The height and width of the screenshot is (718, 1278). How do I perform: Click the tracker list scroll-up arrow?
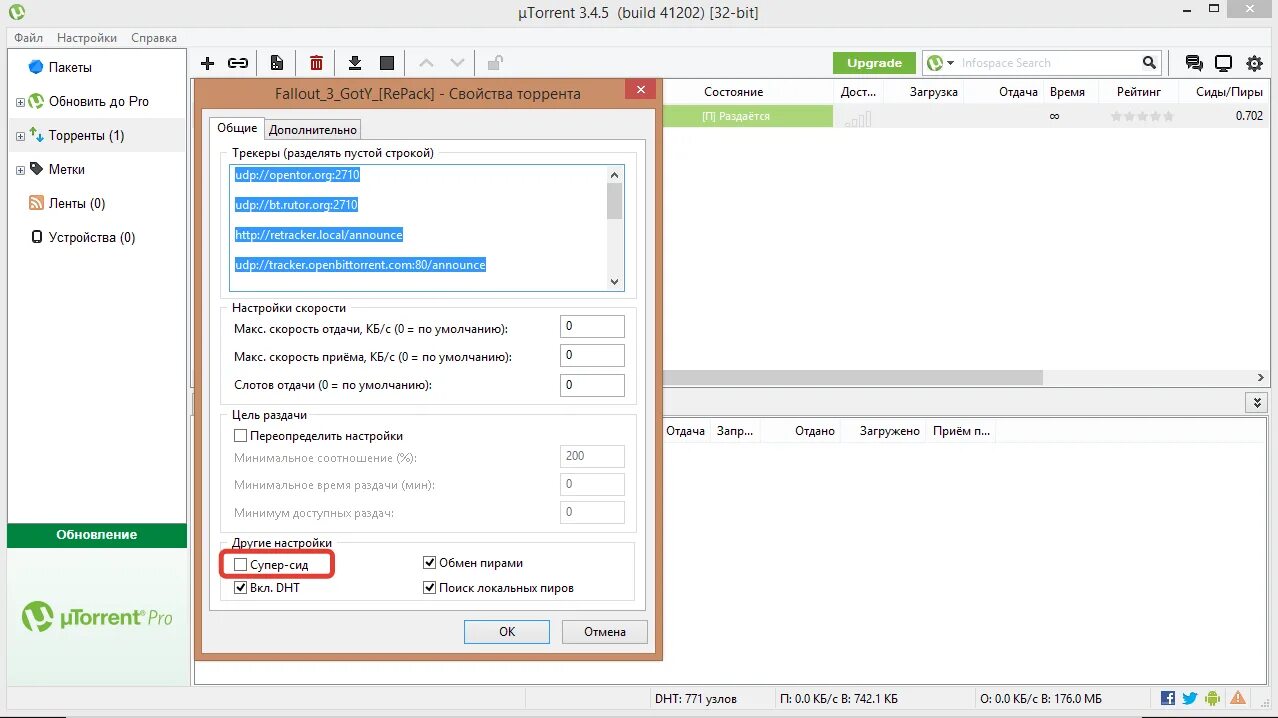tap(615, 174)
